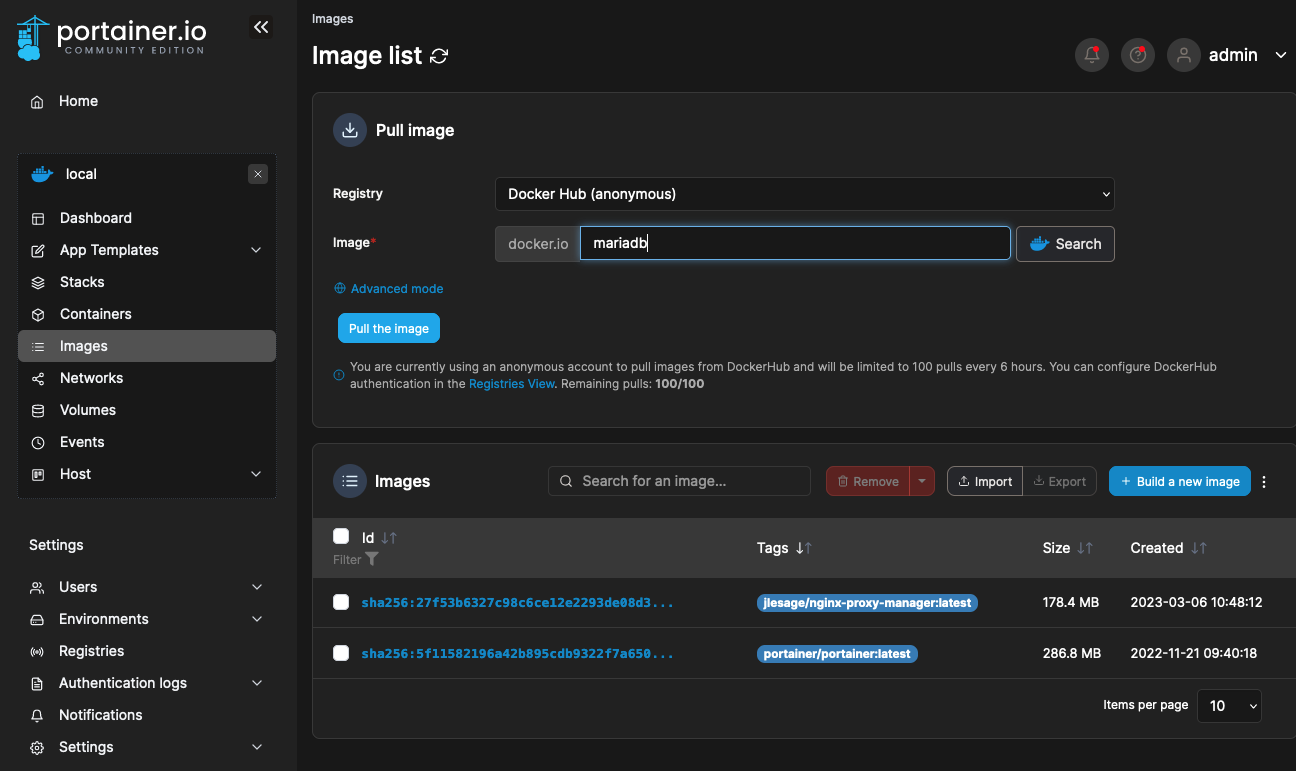Check the portainer/portainer image row checkbox

coord(341,653)
